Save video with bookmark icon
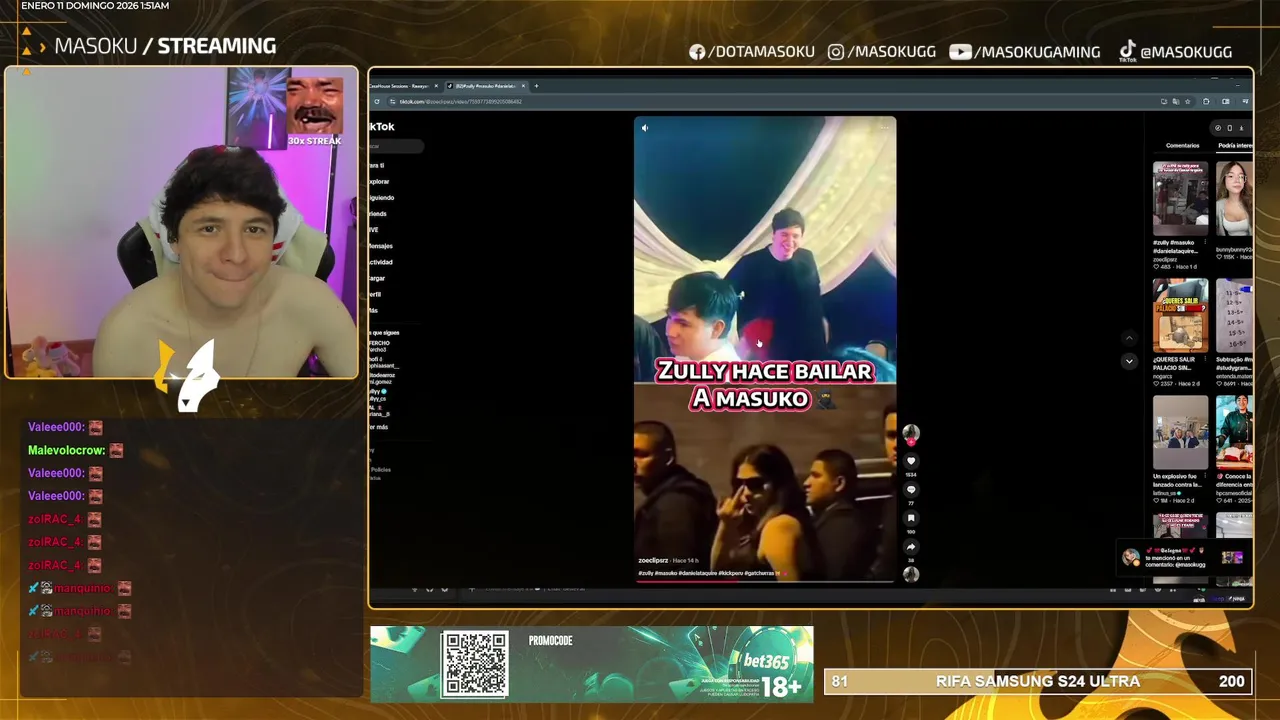This screenshot has height=720, width=1280. point(911,518)
